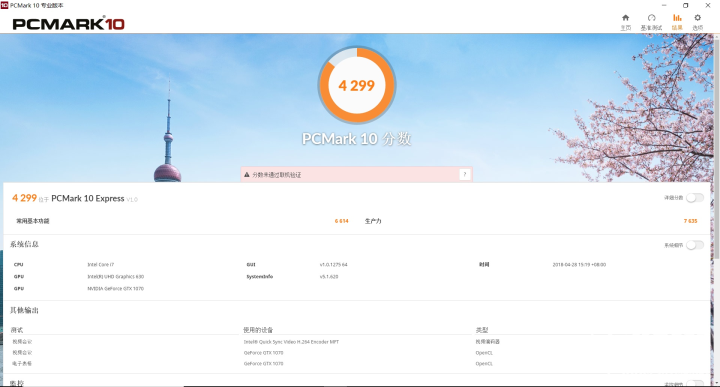Click the 时间 label

pos(484,265)
